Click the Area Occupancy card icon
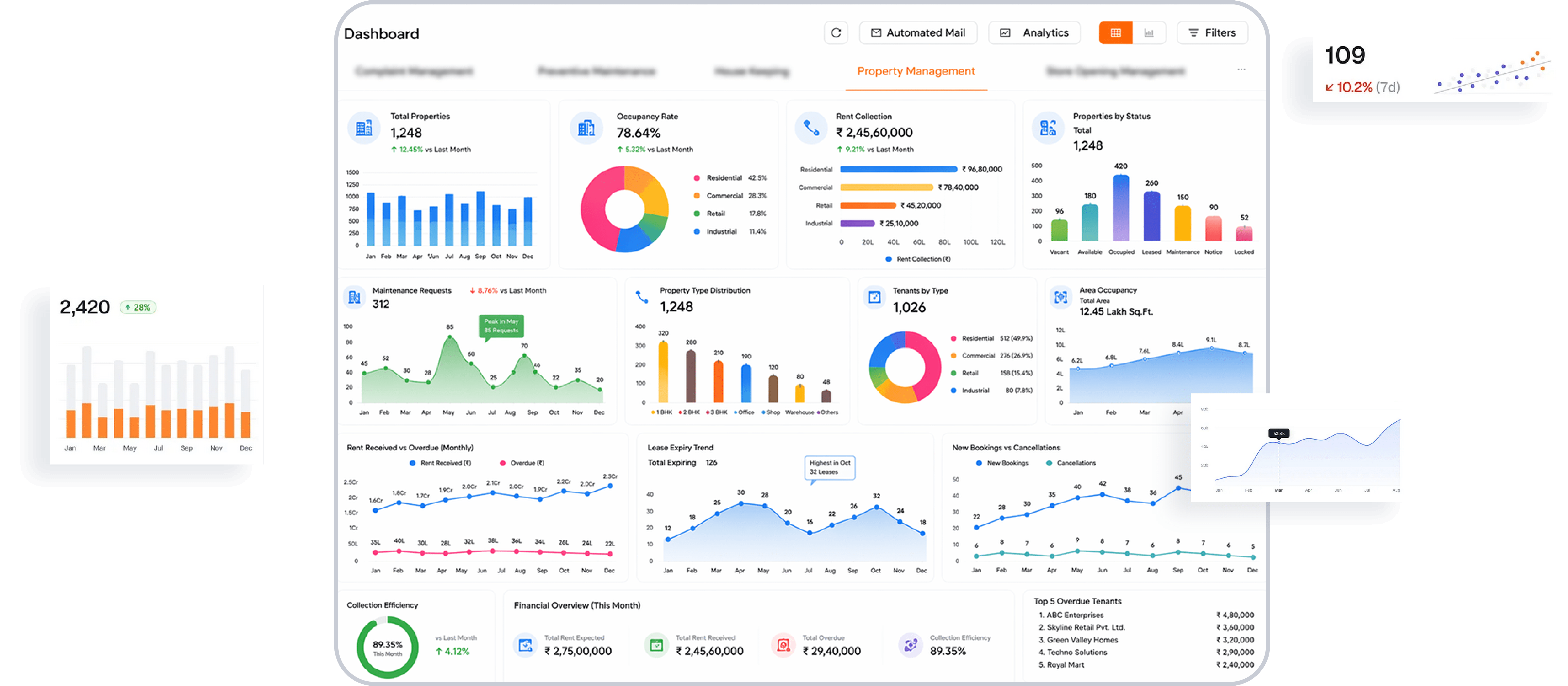The width and height of the screenshot is (1568, 686). pyautogui.click(x=1061, y=297)
